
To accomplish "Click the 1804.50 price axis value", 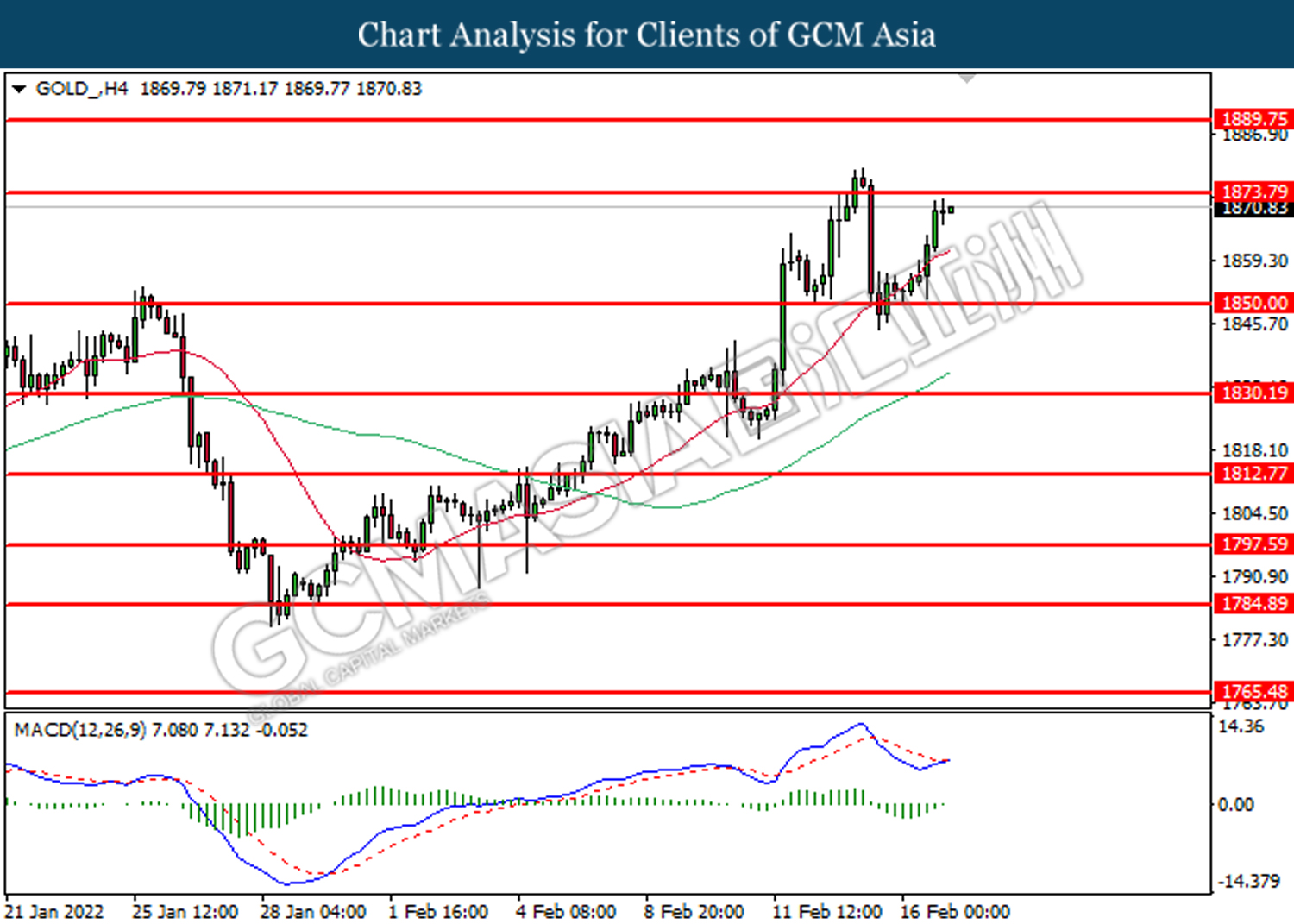I will (1254, 514).
